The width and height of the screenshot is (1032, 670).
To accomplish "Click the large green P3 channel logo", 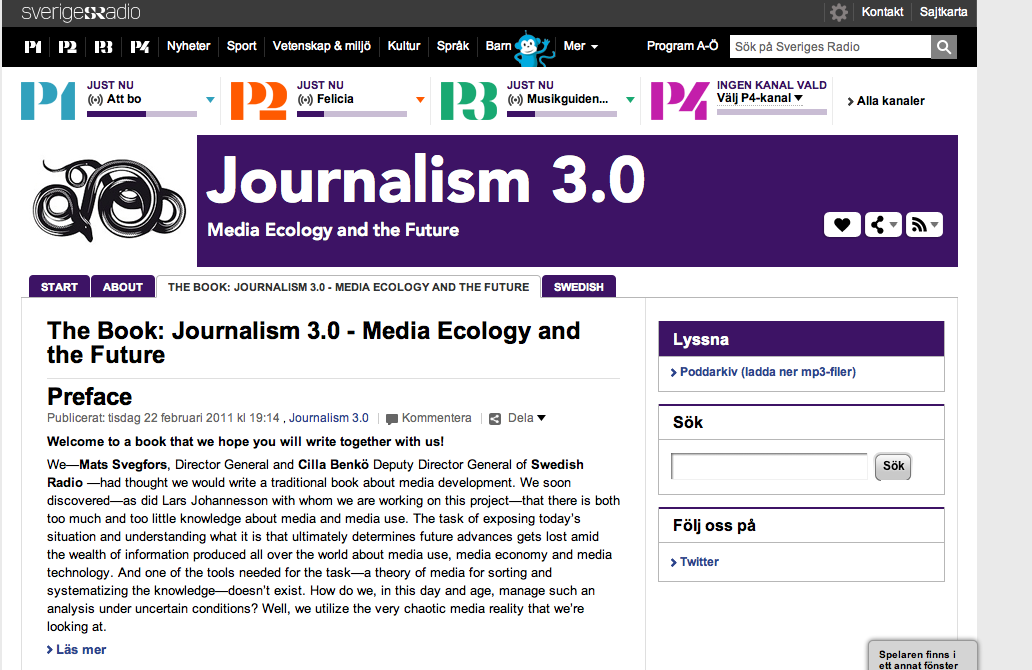I will (469, 101).
